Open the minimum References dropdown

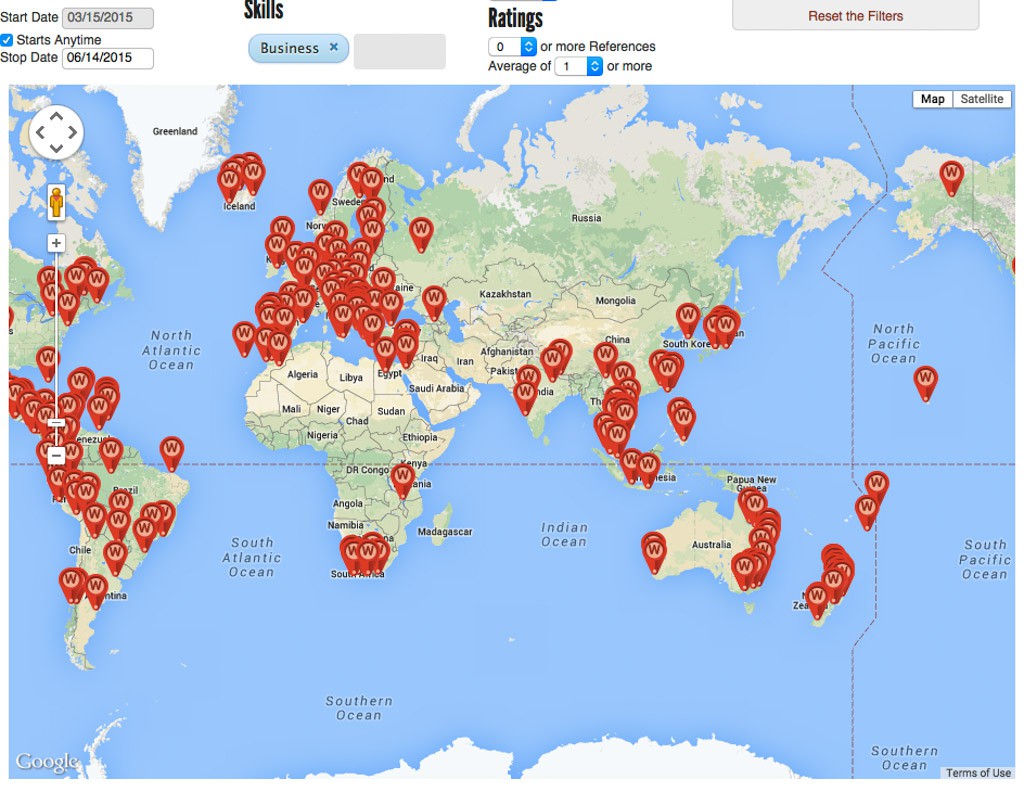coord(513,46)
